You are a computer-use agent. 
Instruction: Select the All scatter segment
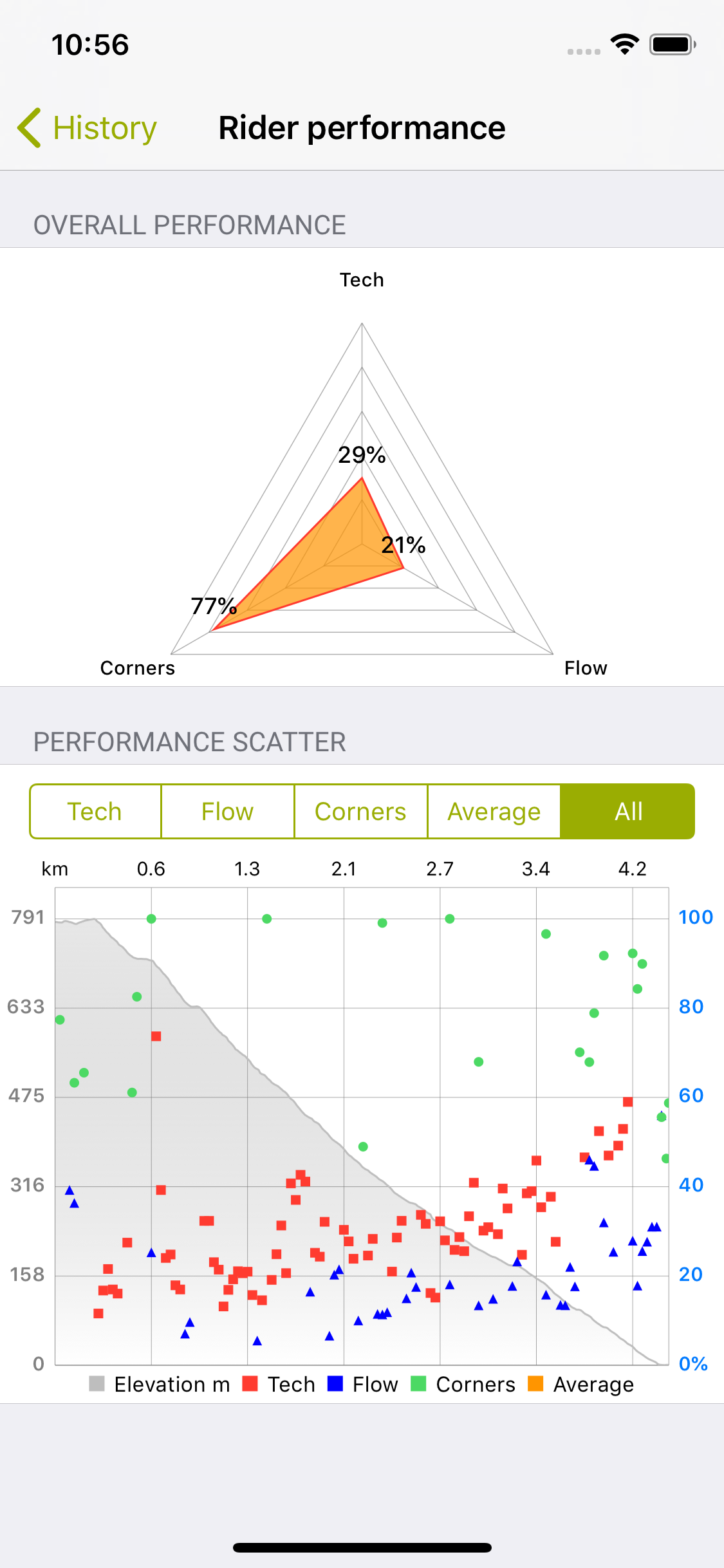[x=628, y=812]
